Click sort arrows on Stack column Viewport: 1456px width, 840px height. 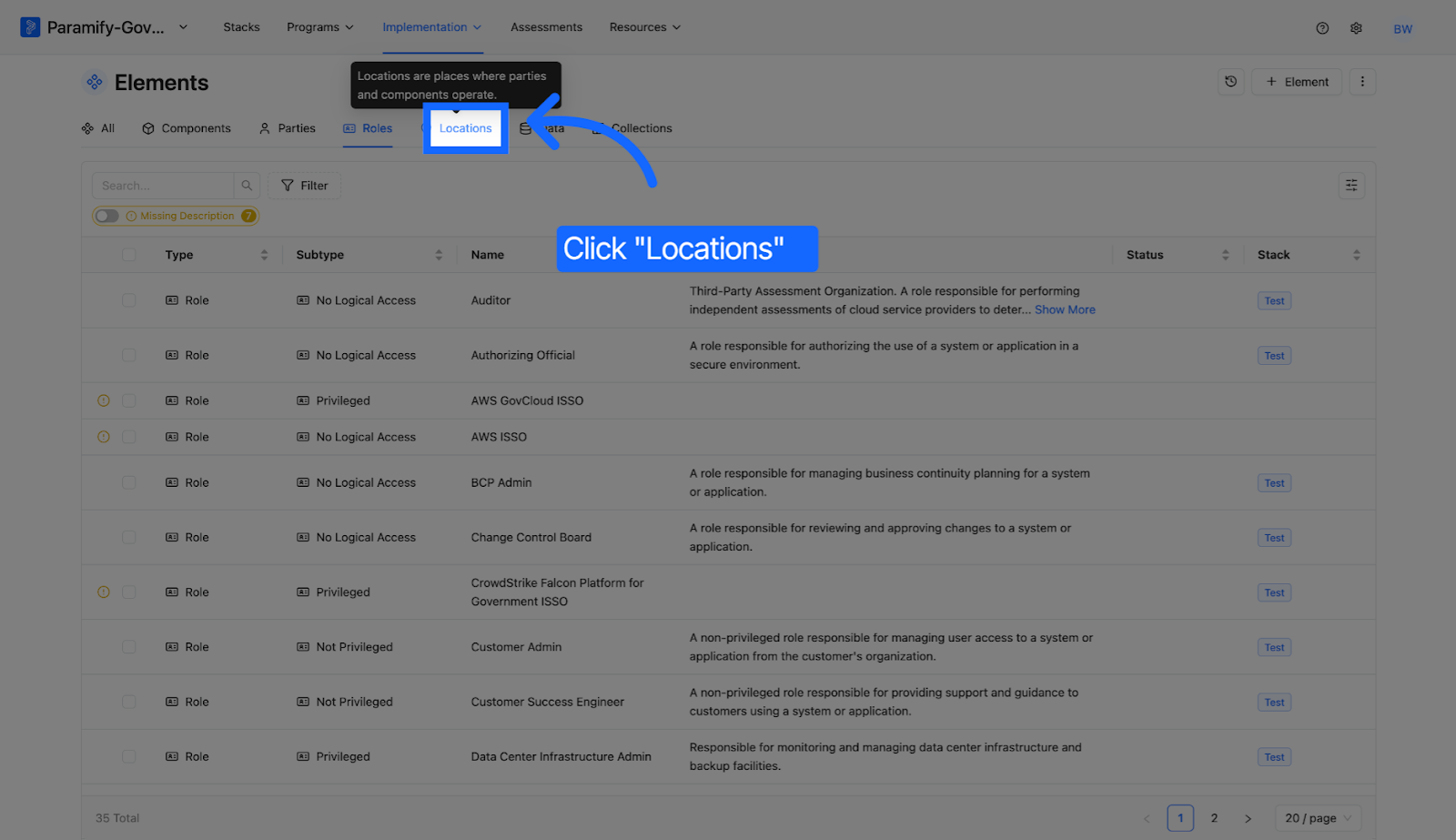pos(1356,255)
